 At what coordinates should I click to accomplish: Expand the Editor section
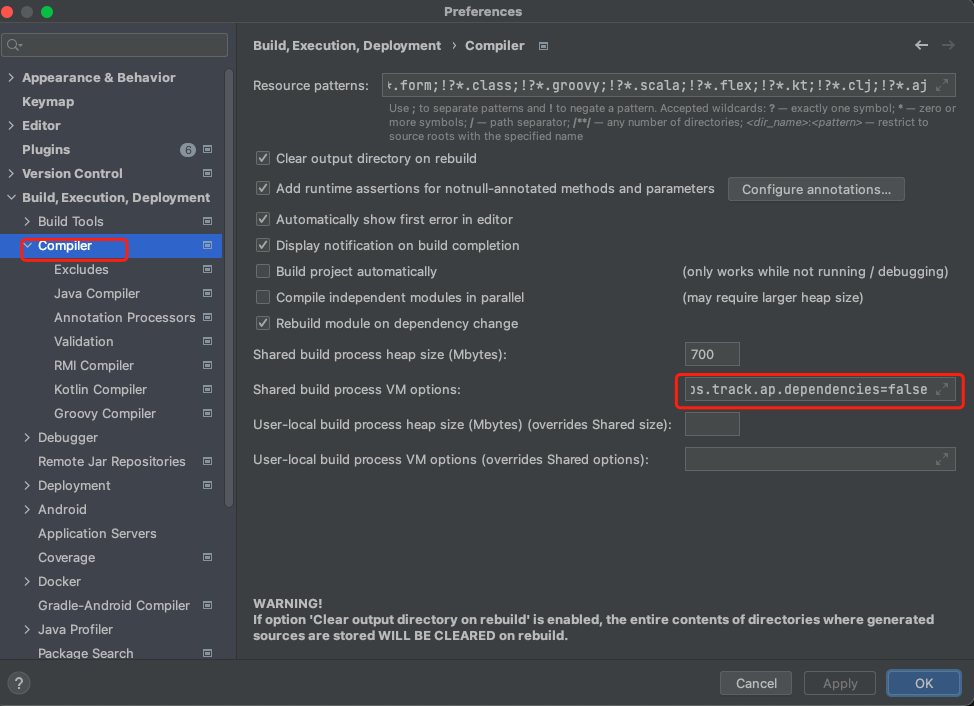(x=11, y=125)
